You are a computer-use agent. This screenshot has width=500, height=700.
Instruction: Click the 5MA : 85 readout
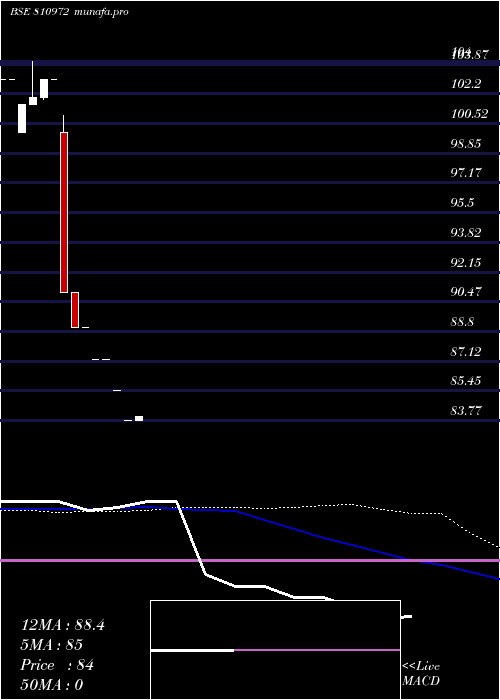tap(51, 645)
